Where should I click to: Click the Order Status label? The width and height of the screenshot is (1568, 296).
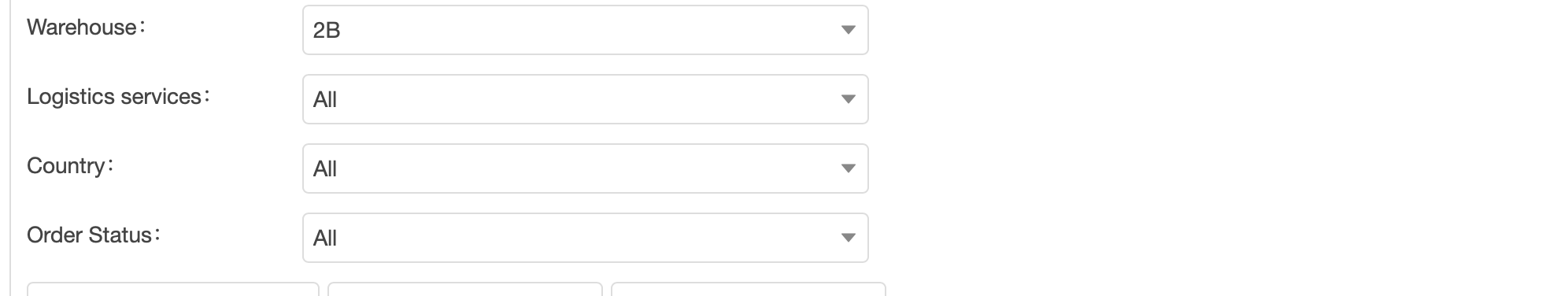pyautogui.click(x=93, y=235)
